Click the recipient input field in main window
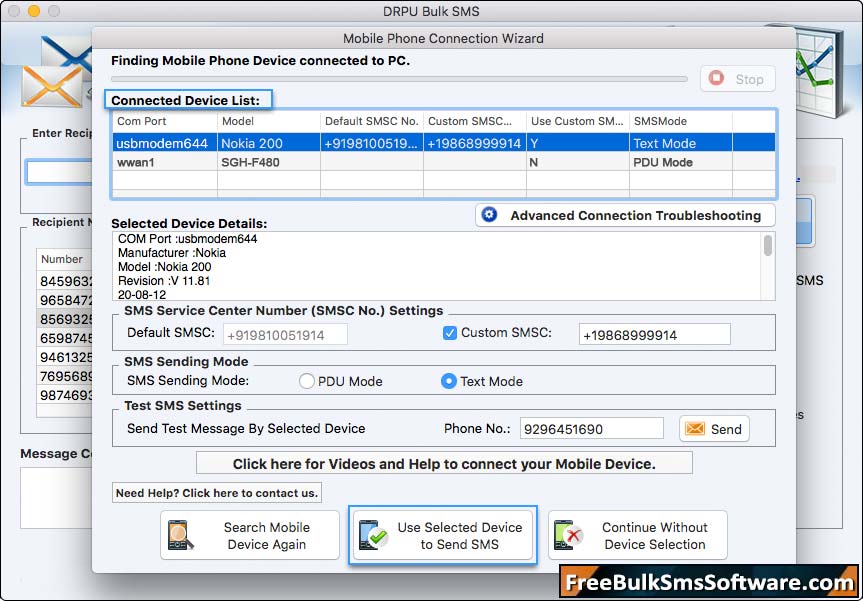The width and height of the screenshot is (863, 601). 59,172
